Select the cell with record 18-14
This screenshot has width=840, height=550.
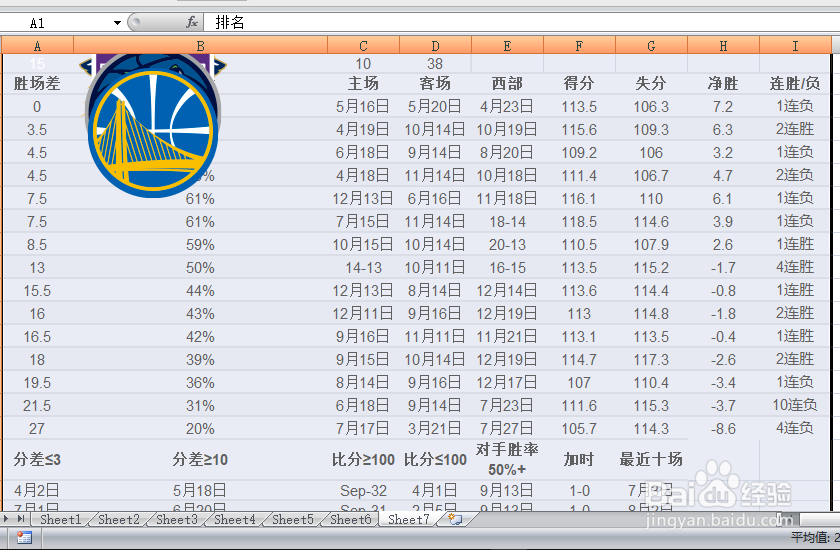(507, 222)
